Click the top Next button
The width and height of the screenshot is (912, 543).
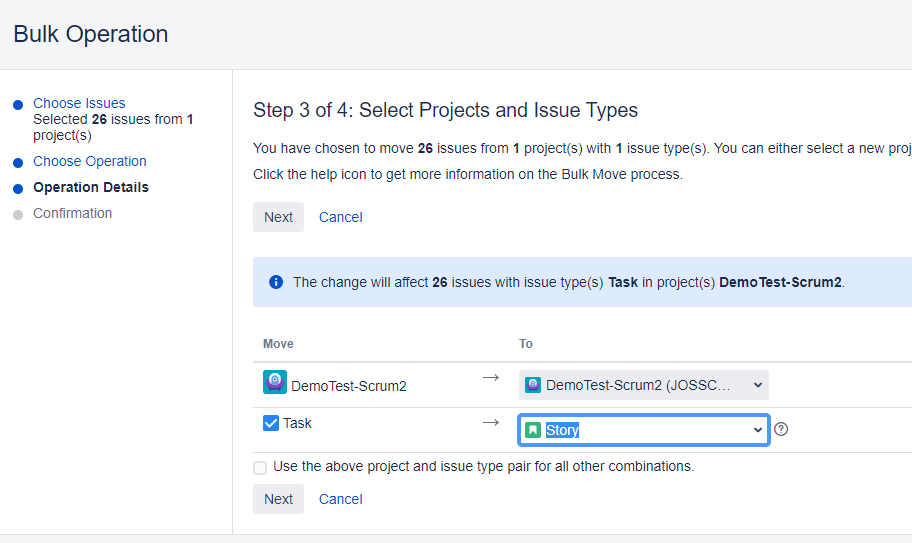[278, 217]
